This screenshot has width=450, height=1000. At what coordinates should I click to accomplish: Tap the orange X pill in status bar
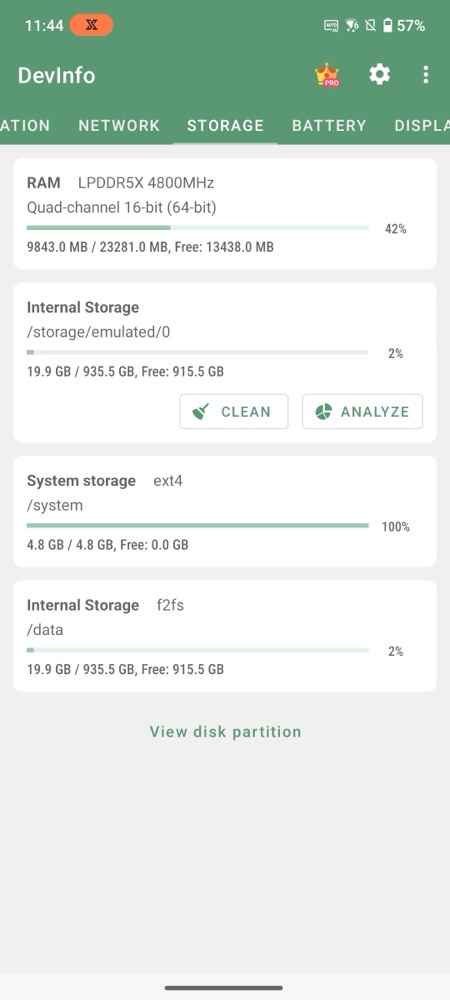(x=92, y=26)
